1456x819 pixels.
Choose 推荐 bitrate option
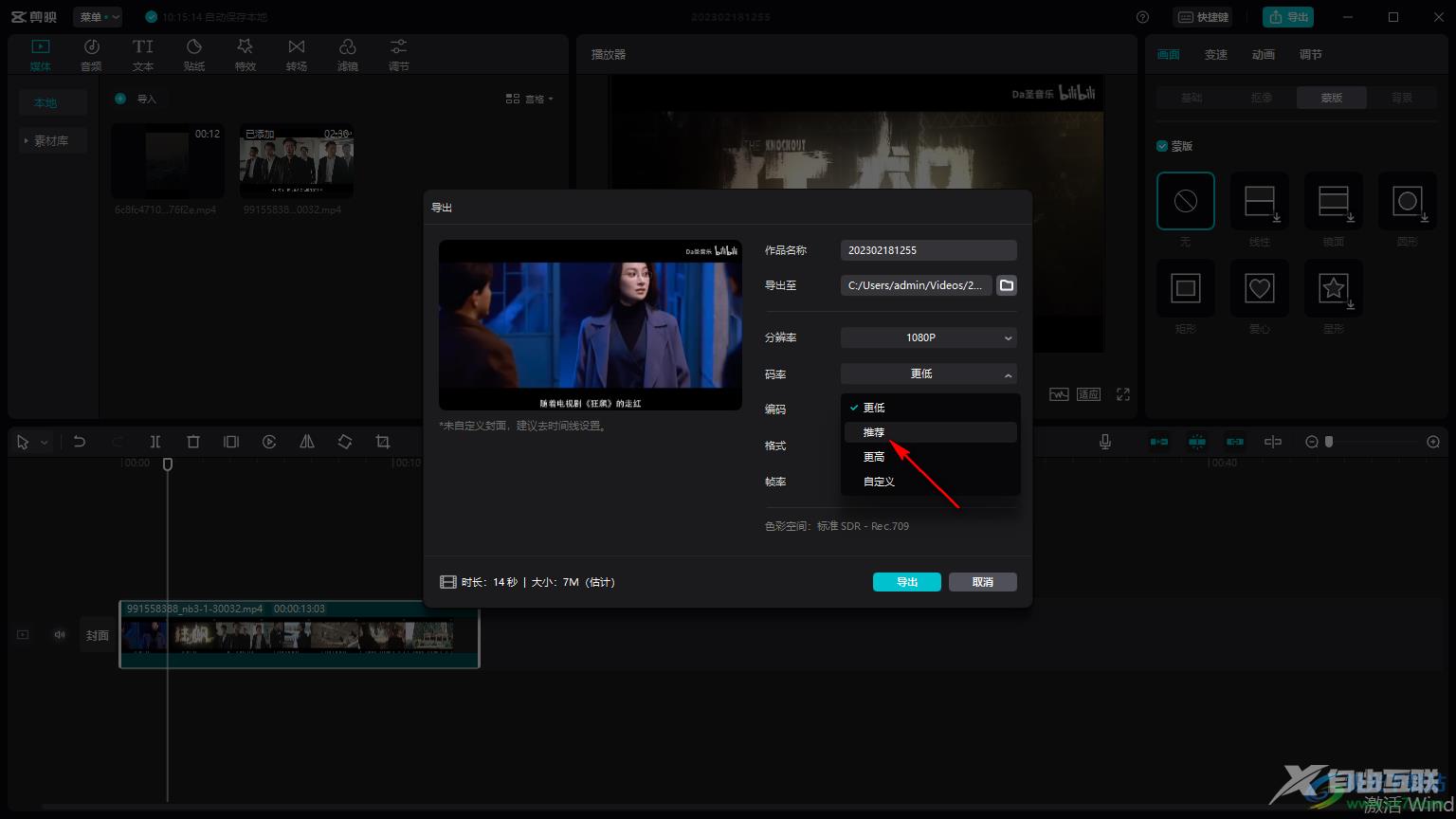(931, 432)
